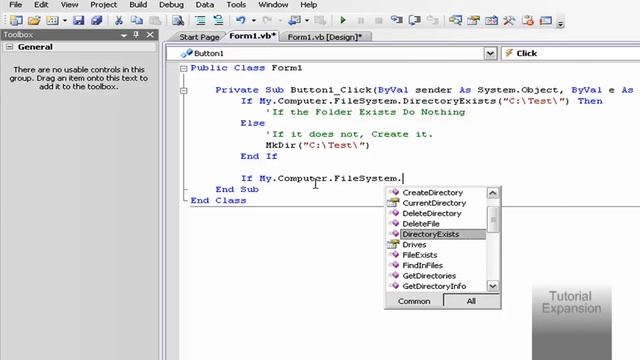Switch to the Form1.vb code tab
640x360 pixels.
click(x=252, y=36)
